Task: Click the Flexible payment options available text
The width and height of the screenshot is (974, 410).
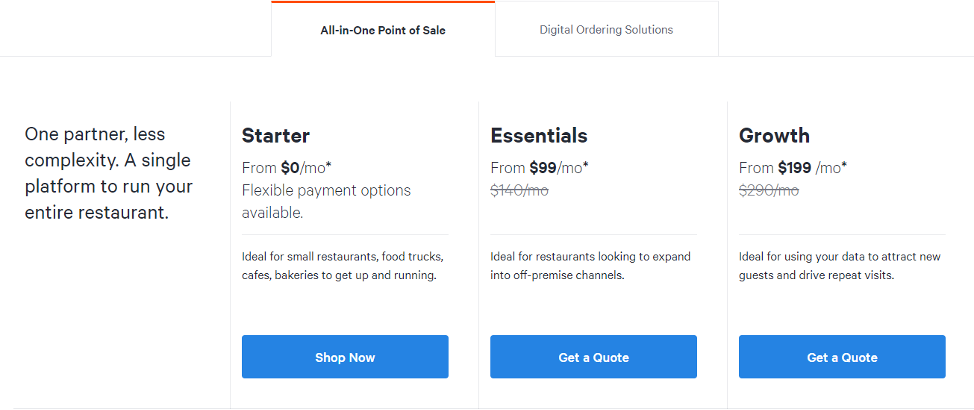Action: click(x=326, y=201)
